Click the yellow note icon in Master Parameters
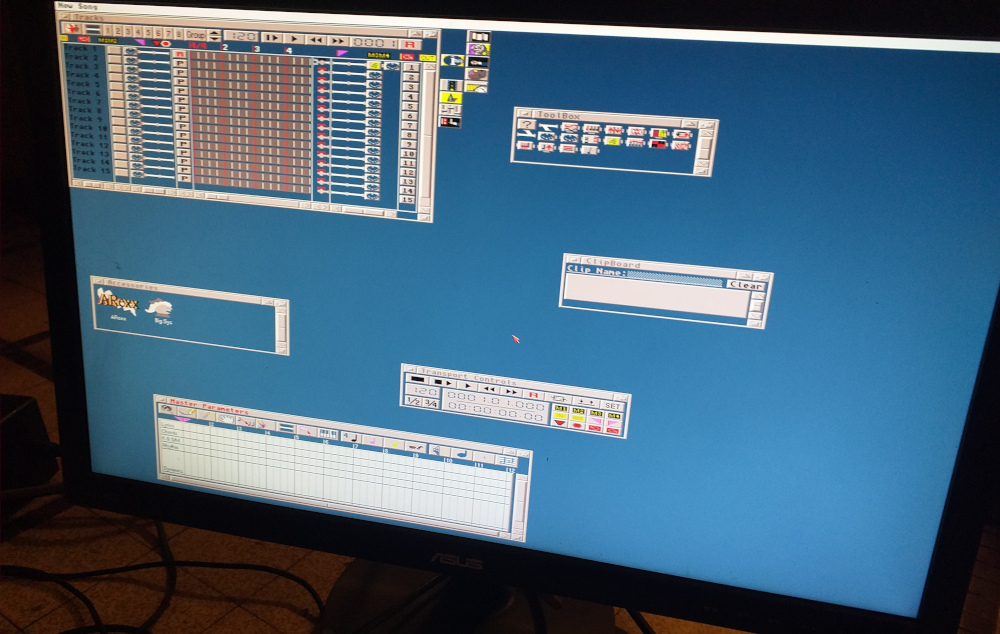 (394, 443)
